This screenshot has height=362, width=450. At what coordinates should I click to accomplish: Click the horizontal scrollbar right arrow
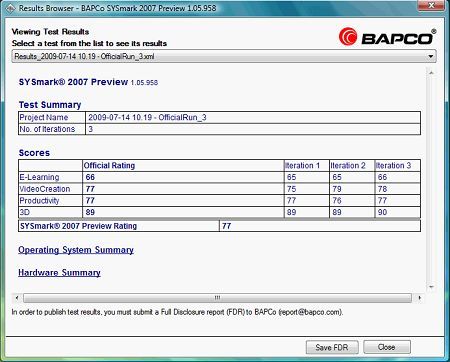(x=419, y=298)
